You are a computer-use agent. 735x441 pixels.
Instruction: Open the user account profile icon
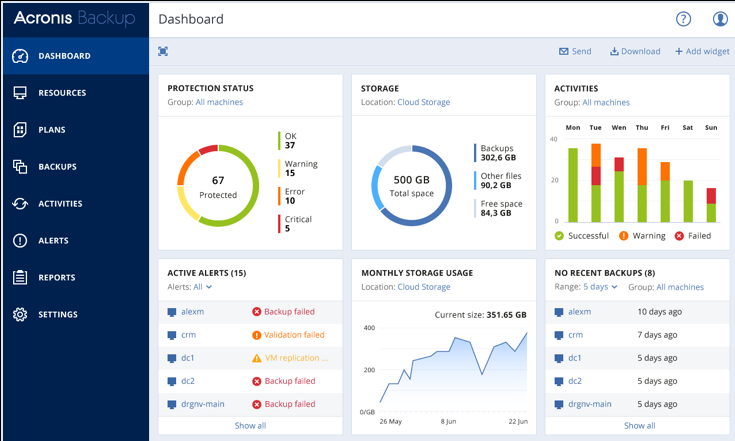720,19
